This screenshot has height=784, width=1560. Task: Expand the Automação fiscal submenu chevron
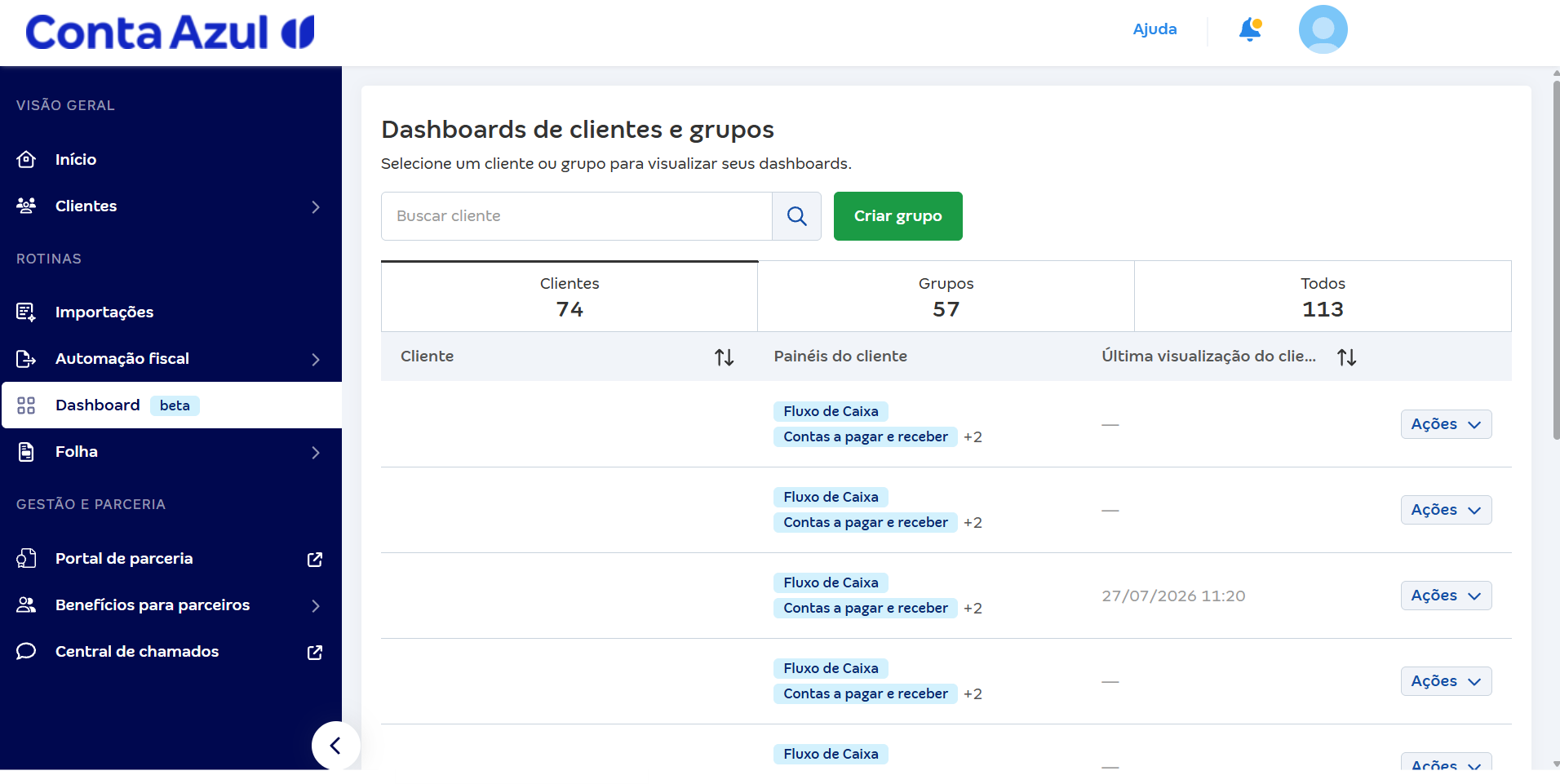click(316, 360)
